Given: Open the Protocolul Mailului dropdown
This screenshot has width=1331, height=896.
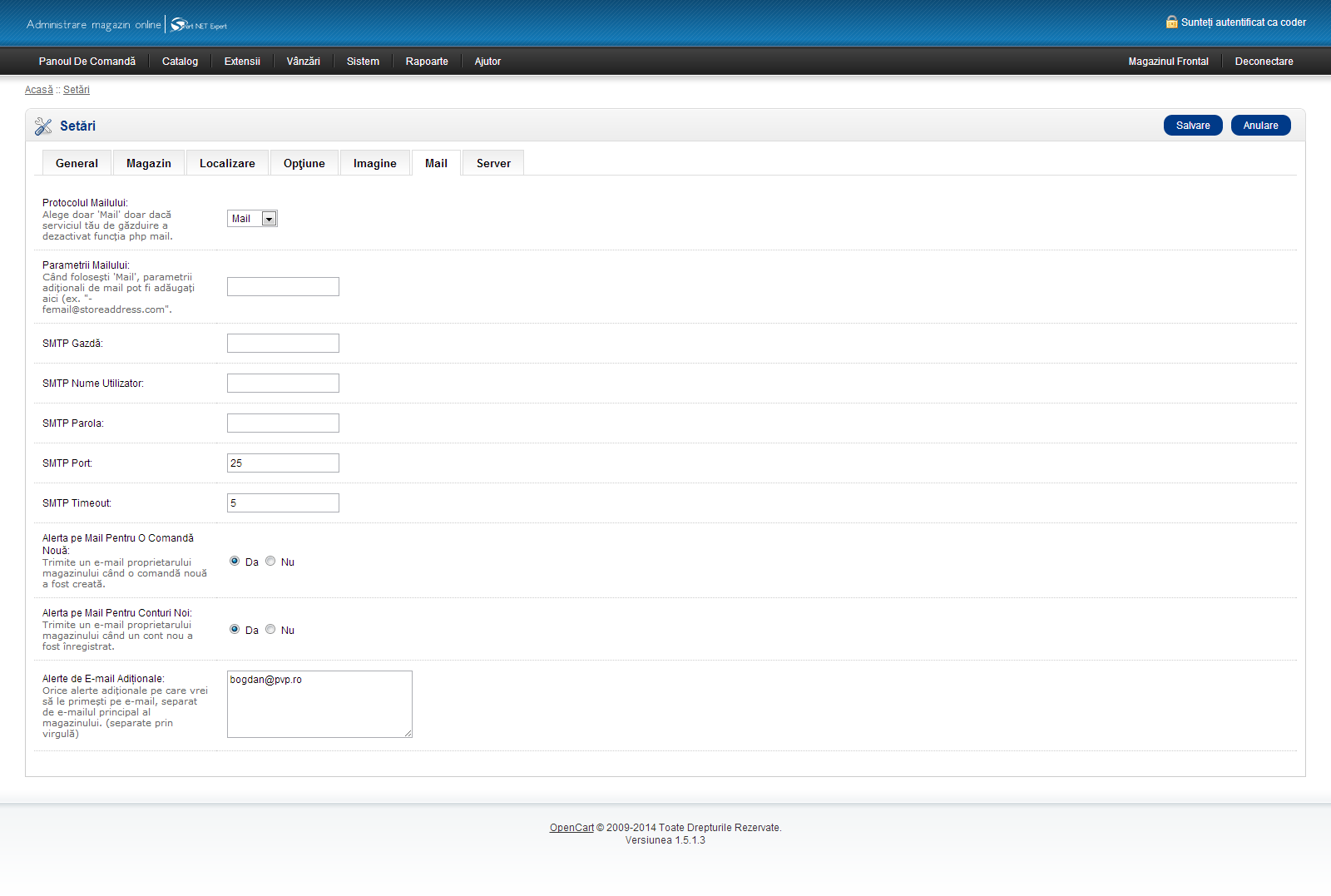Looking at the screenshot, I should click(252, 219).
